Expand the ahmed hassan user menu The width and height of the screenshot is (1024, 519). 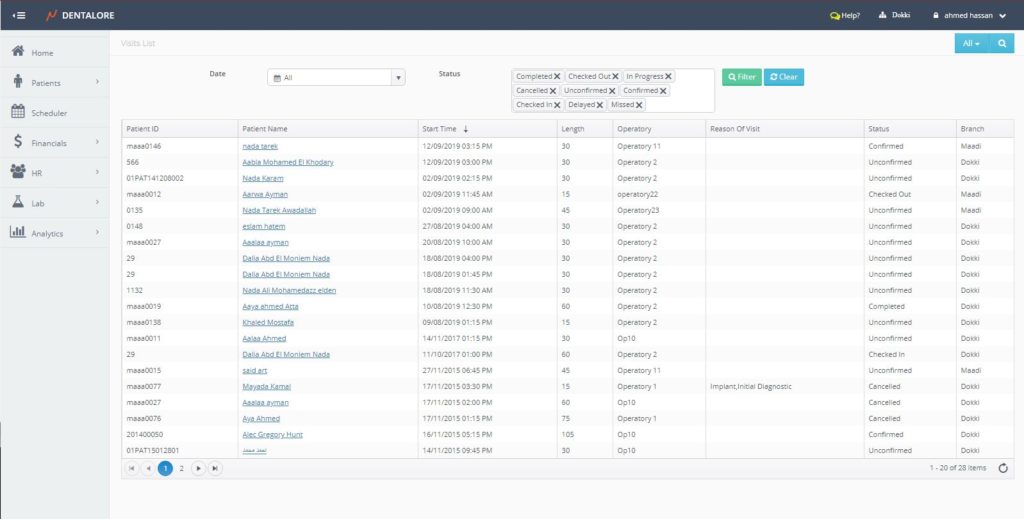tap(975, 15)
